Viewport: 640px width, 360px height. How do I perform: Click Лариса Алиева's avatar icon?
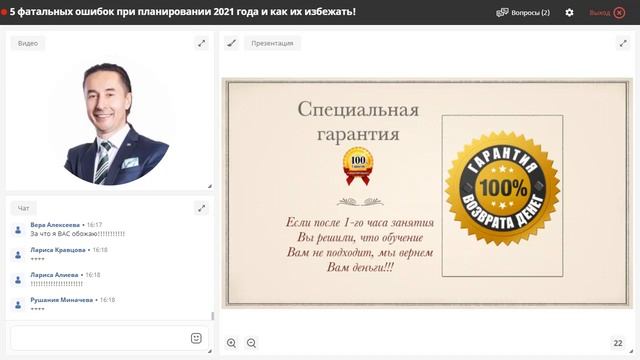(x=18, y=280)
